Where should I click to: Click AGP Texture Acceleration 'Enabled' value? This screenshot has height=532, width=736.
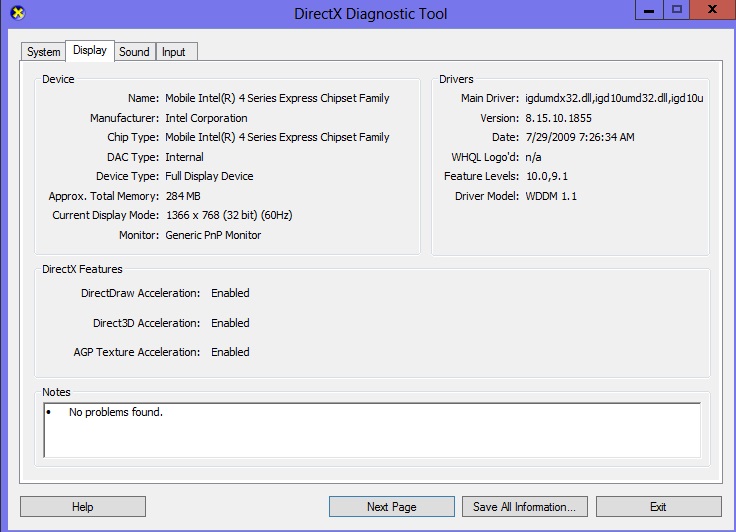[230, 352]
